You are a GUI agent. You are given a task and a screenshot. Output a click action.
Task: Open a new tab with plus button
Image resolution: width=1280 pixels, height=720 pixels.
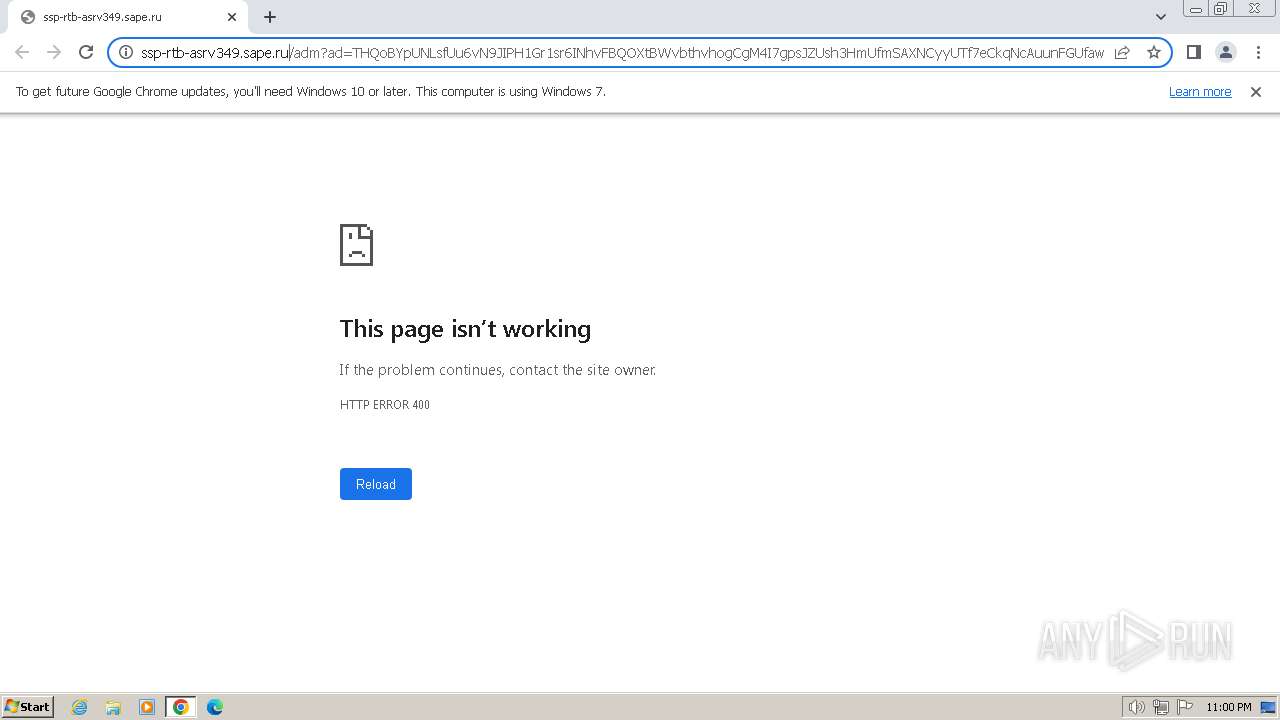[270, 17]
